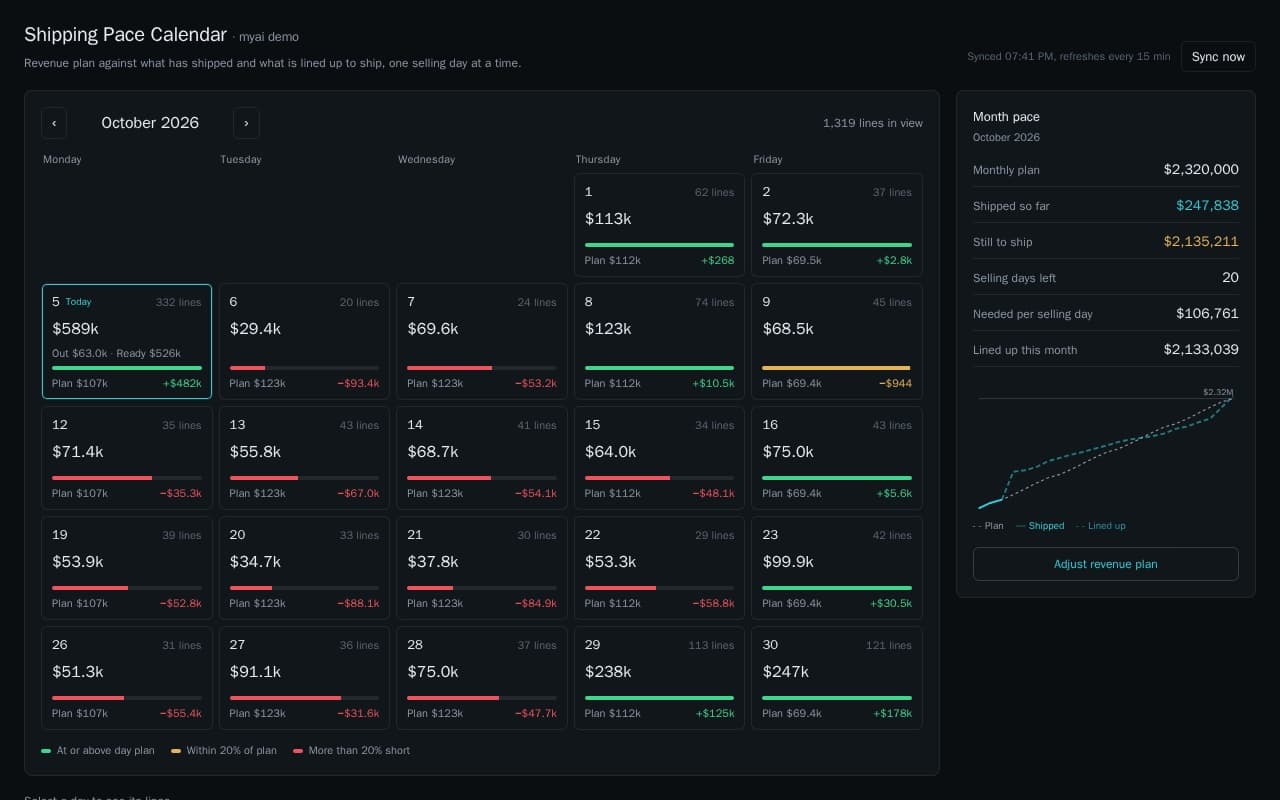Select the October 2 day card
Screen dimensions: 1280x800
837,225
